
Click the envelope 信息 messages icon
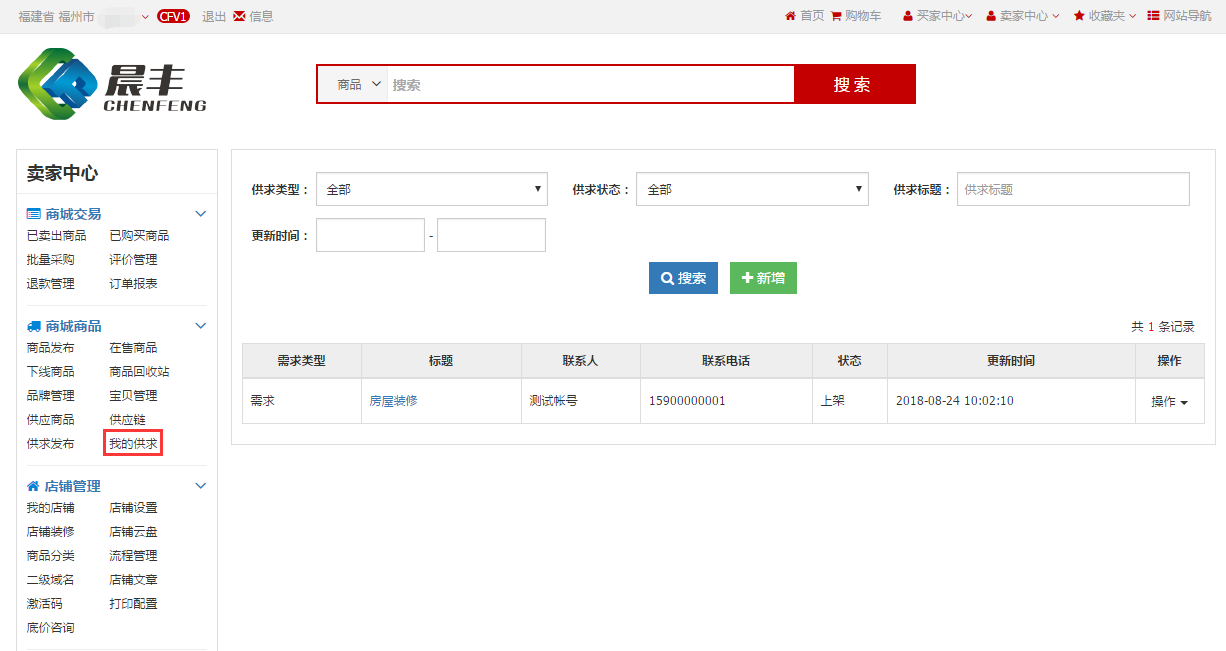239,16
